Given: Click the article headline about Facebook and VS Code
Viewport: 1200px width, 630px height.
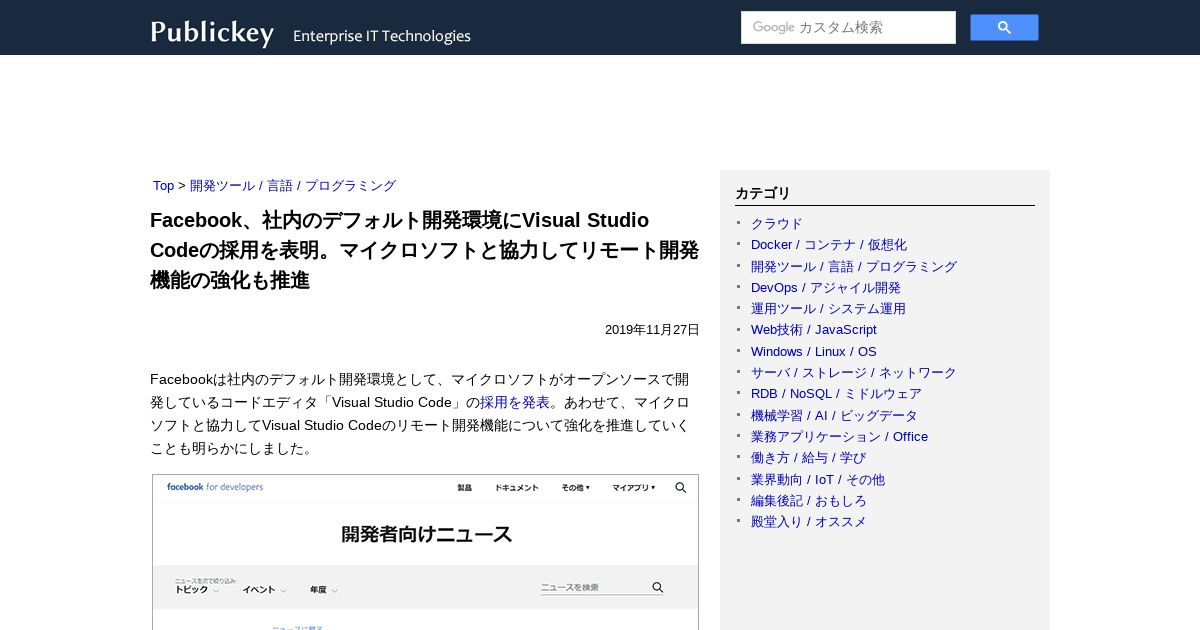Looking at the screenshot, I should [x=424, y=250].
